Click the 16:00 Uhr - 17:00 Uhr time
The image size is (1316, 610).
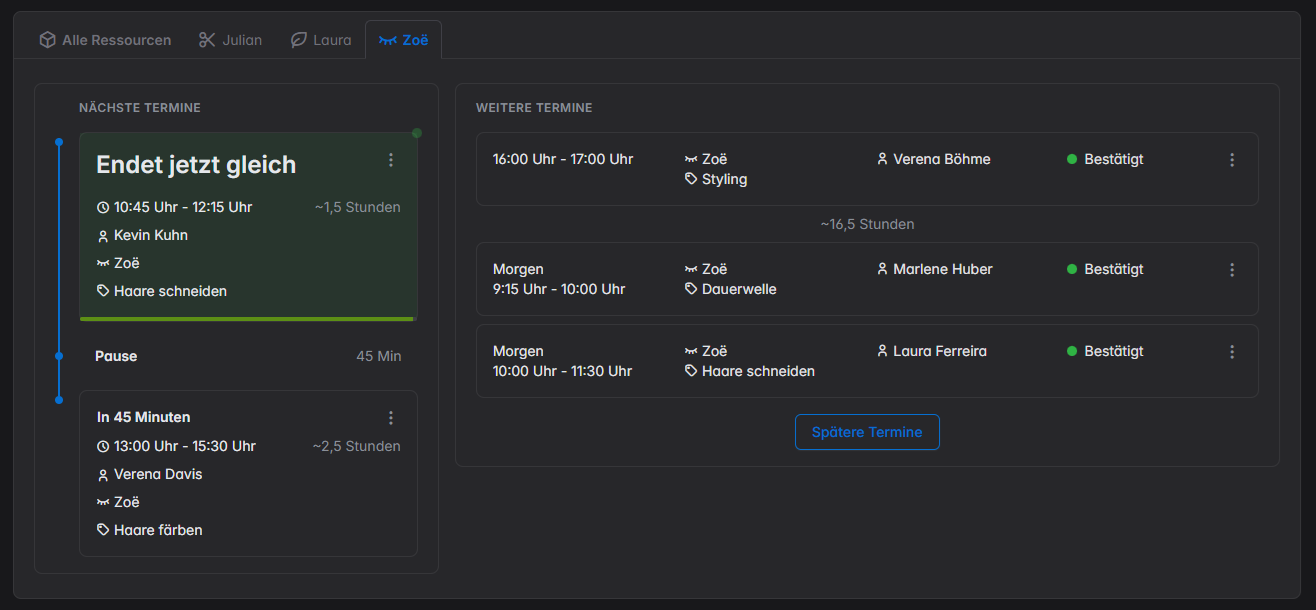(563, 159)
